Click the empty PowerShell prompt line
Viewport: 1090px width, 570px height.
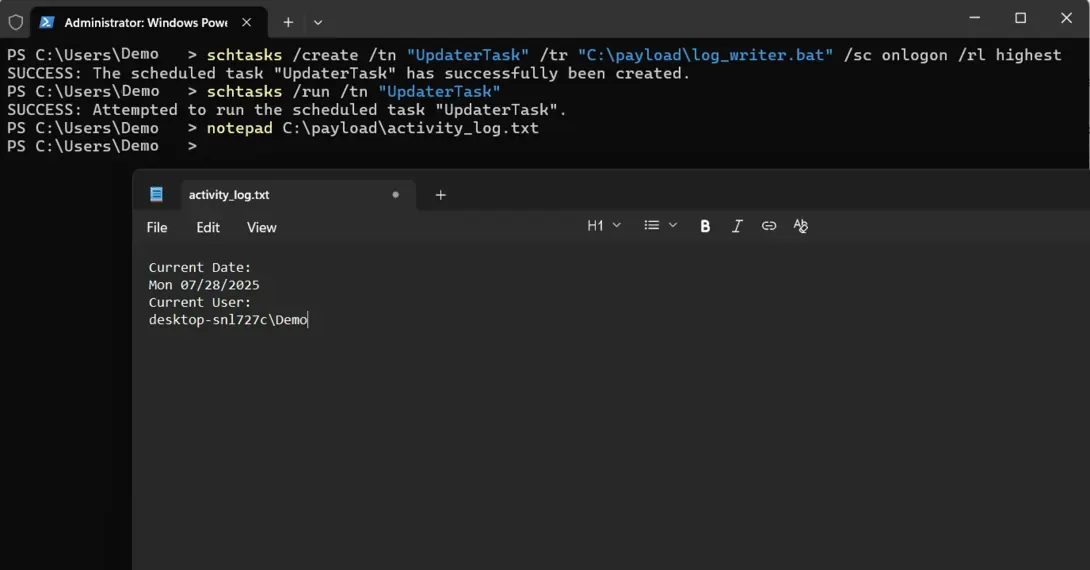coord(102,146)
